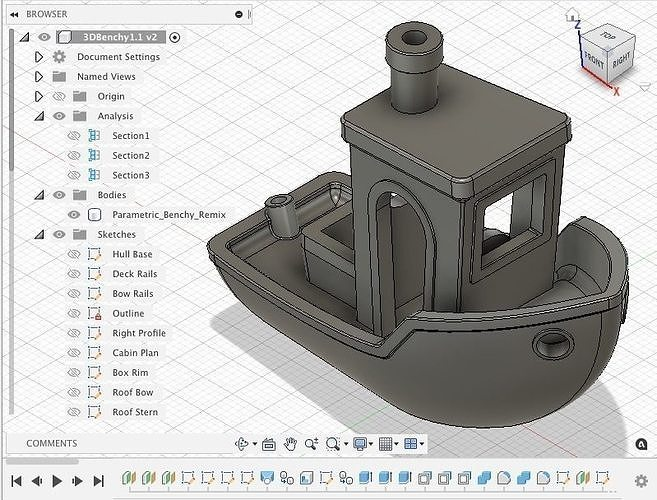Click the browser options minus button

[239, 14]
